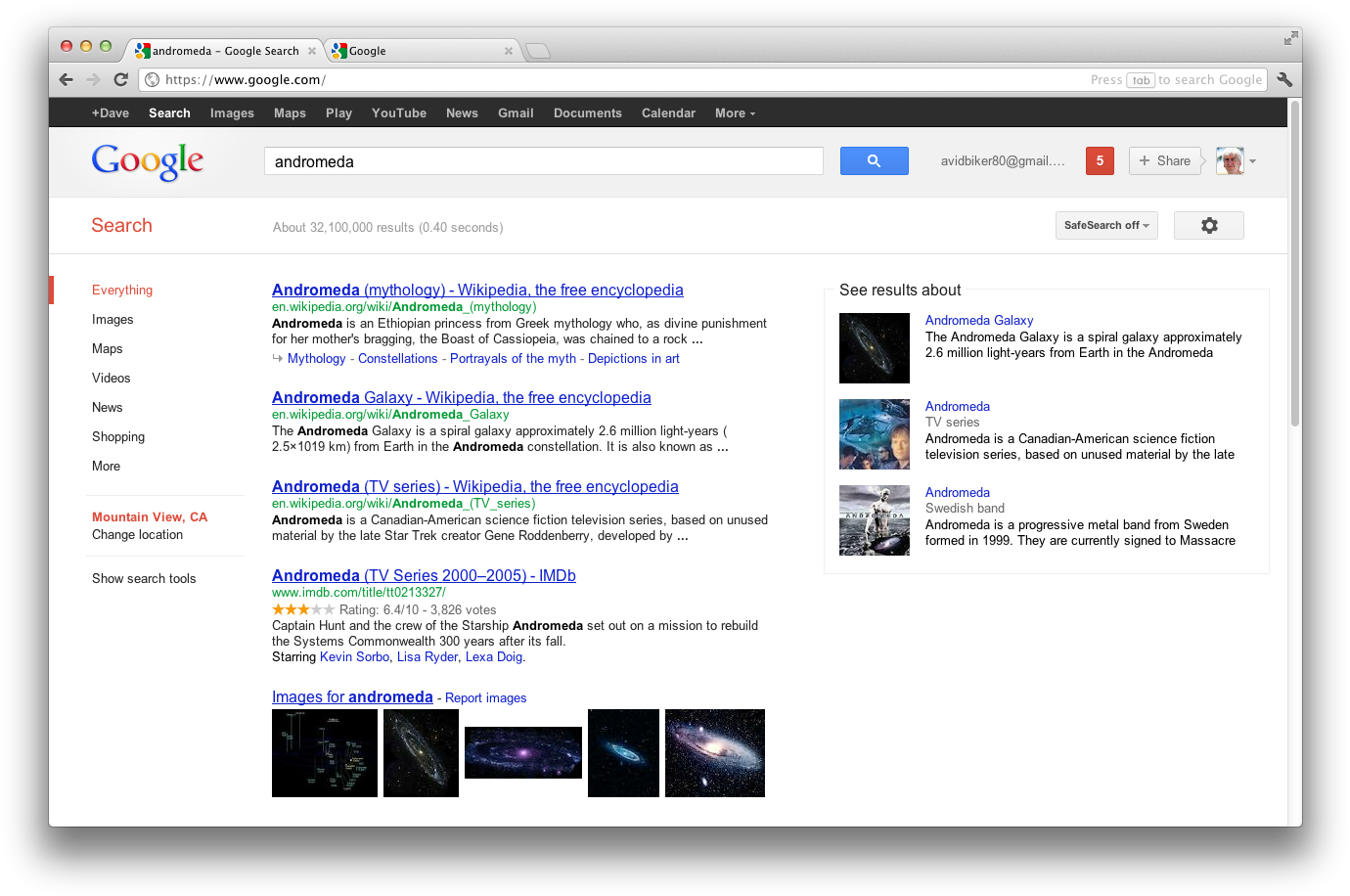Open Documents in the top navigation bar
1350x896 pixels.
click(588, 113)
